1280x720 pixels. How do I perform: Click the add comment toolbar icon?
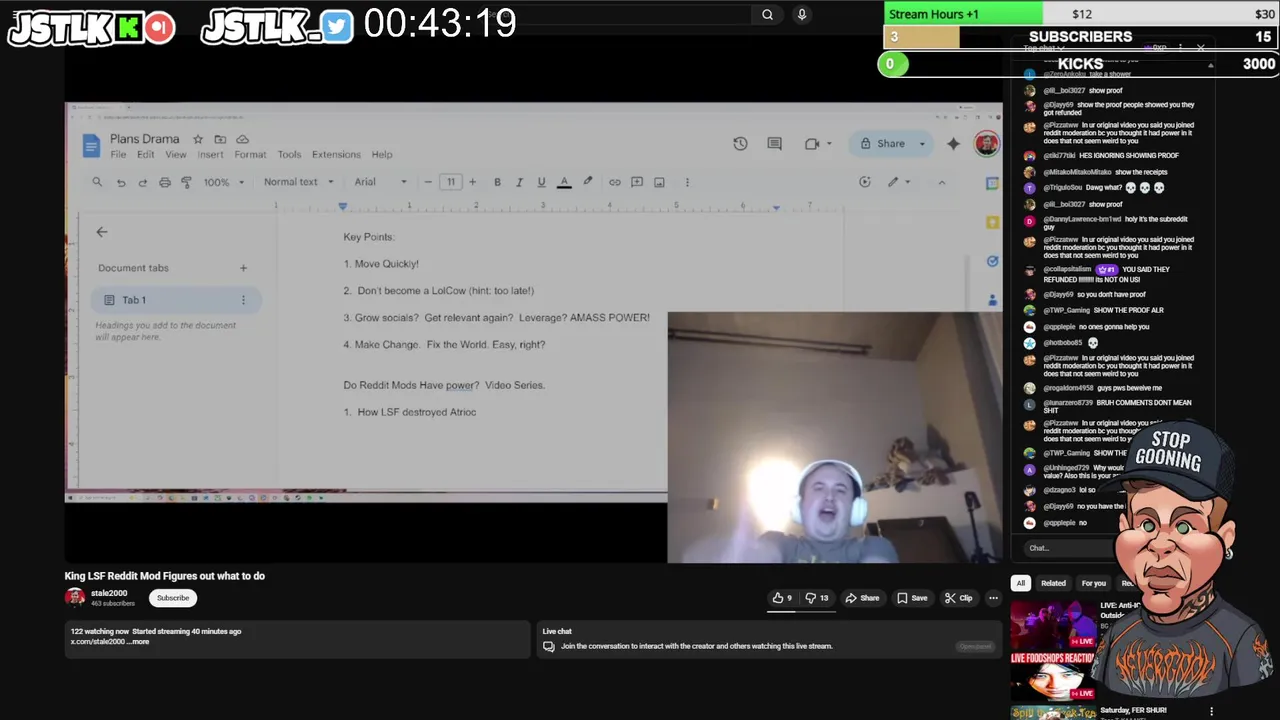click(x=637, y=182)
